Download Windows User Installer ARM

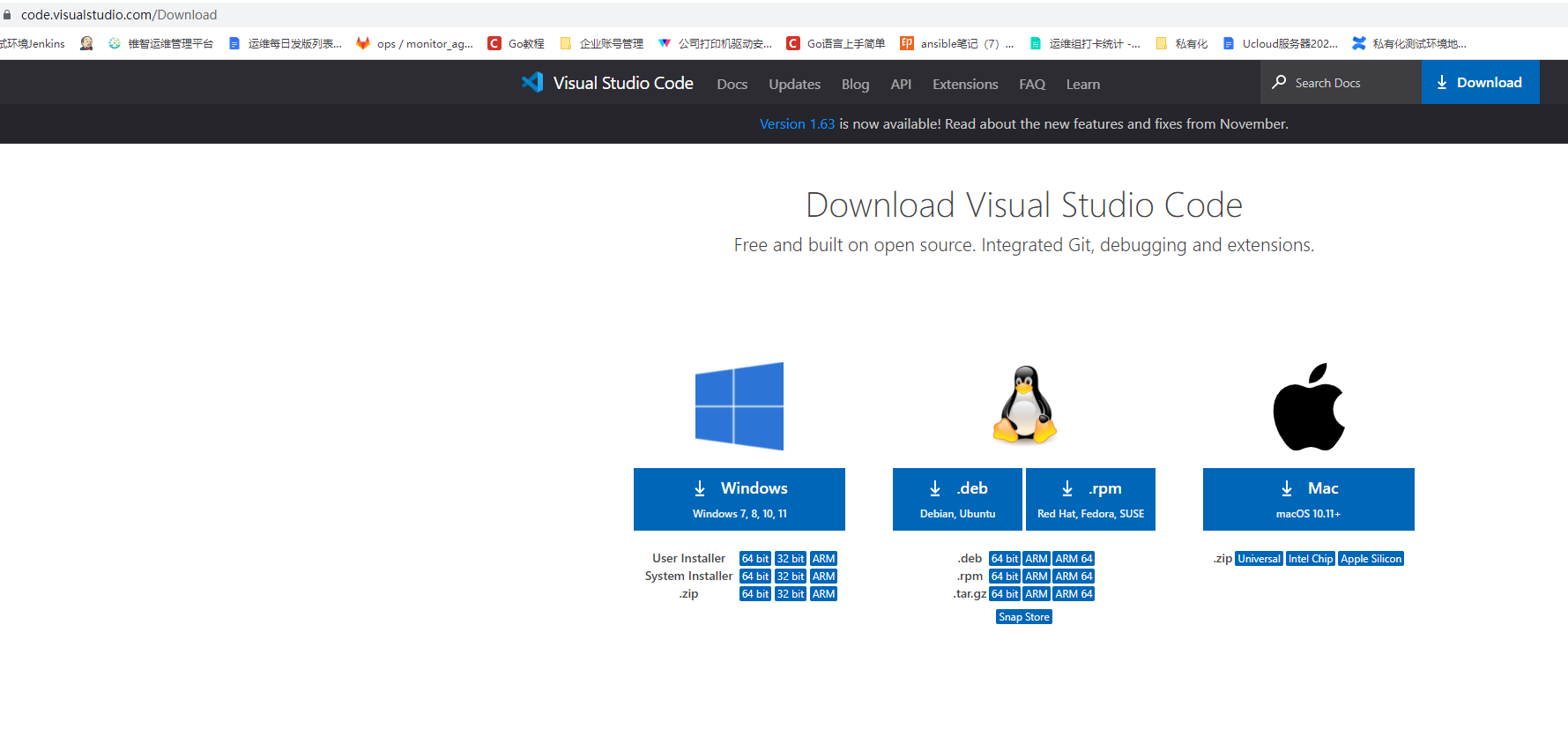coord(824,559)
